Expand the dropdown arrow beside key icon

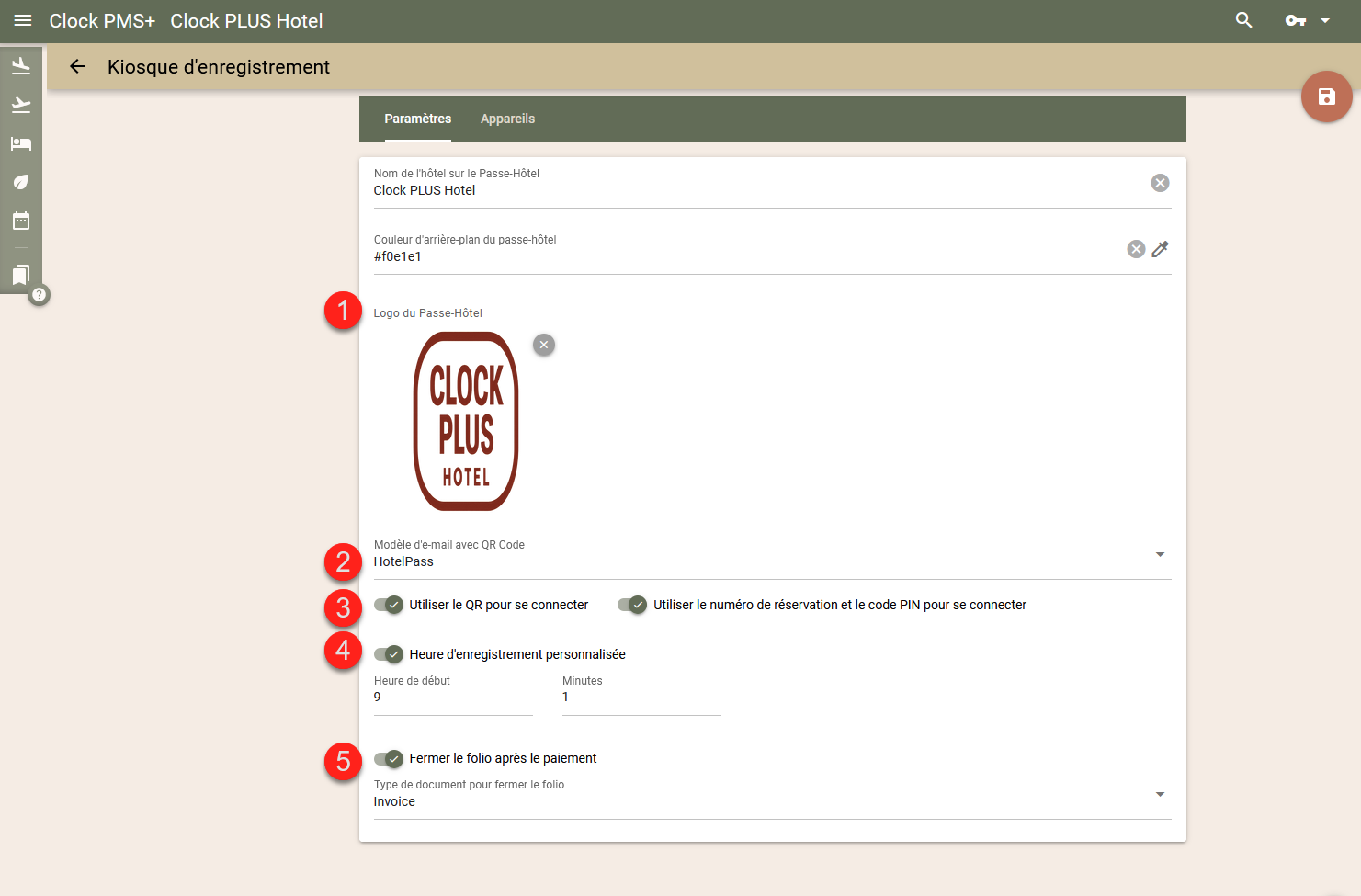click(x=1325, y=20)
